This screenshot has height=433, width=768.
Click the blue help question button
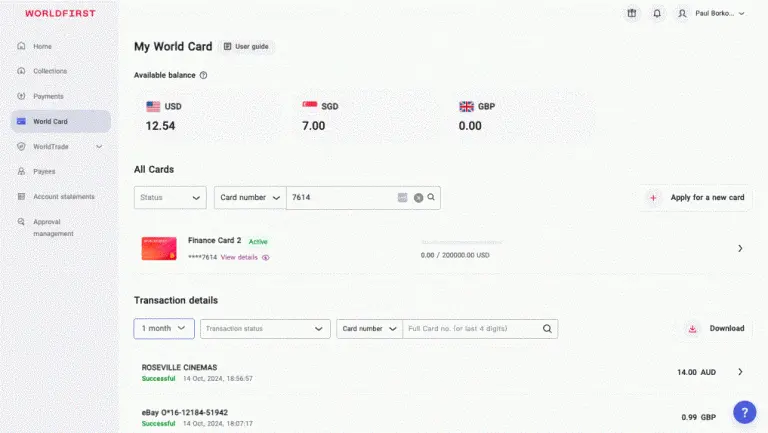(x=744, y=412)
